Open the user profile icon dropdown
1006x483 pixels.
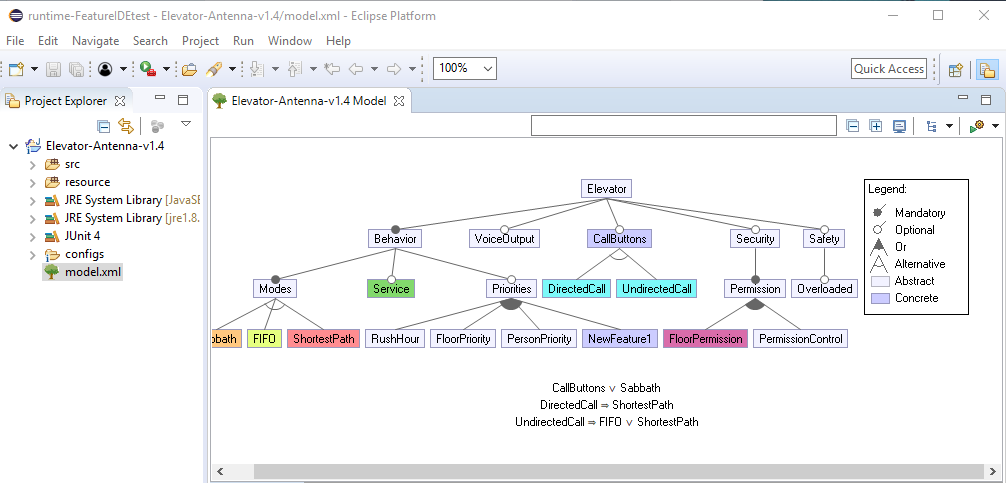coord(123,69)
